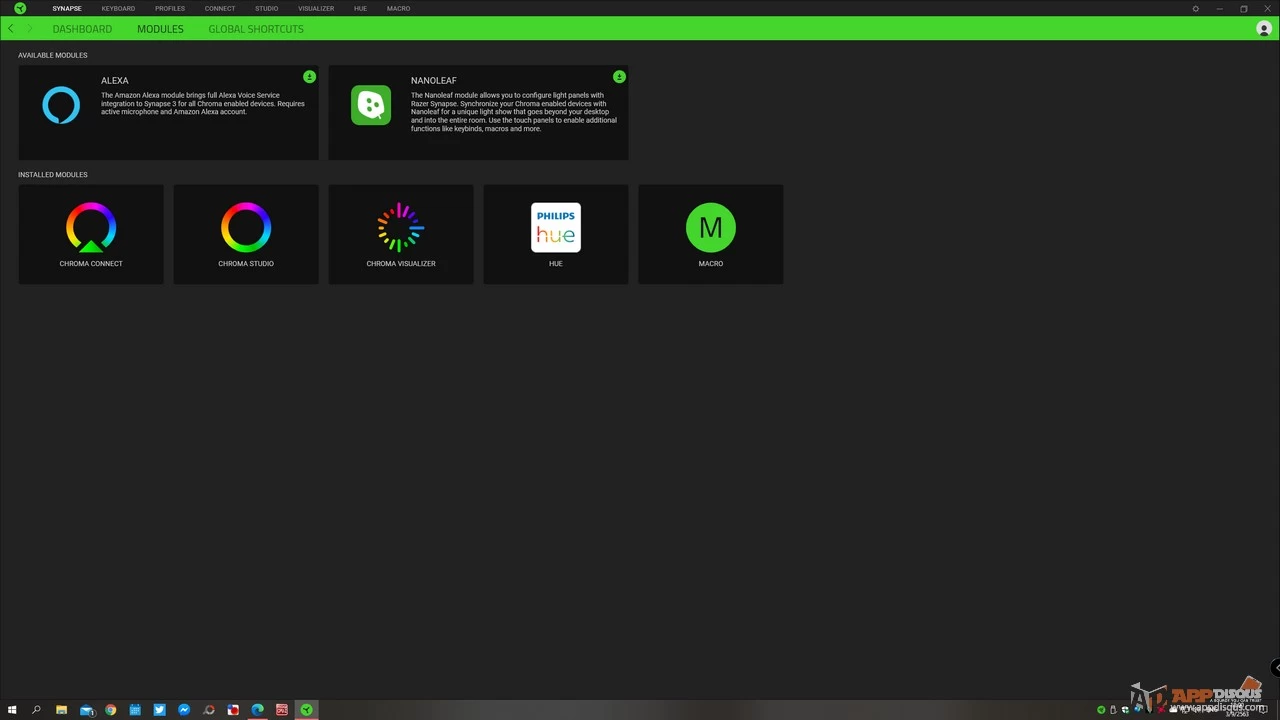Launch Google Chrome from taskbar

[110, 710]
